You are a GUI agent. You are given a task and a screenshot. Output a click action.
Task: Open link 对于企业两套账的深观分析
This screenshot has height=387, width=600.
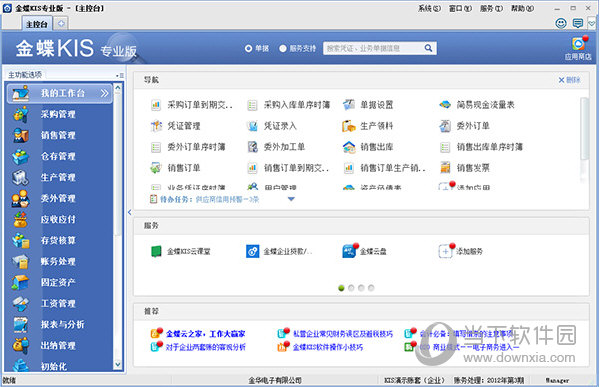205,347
